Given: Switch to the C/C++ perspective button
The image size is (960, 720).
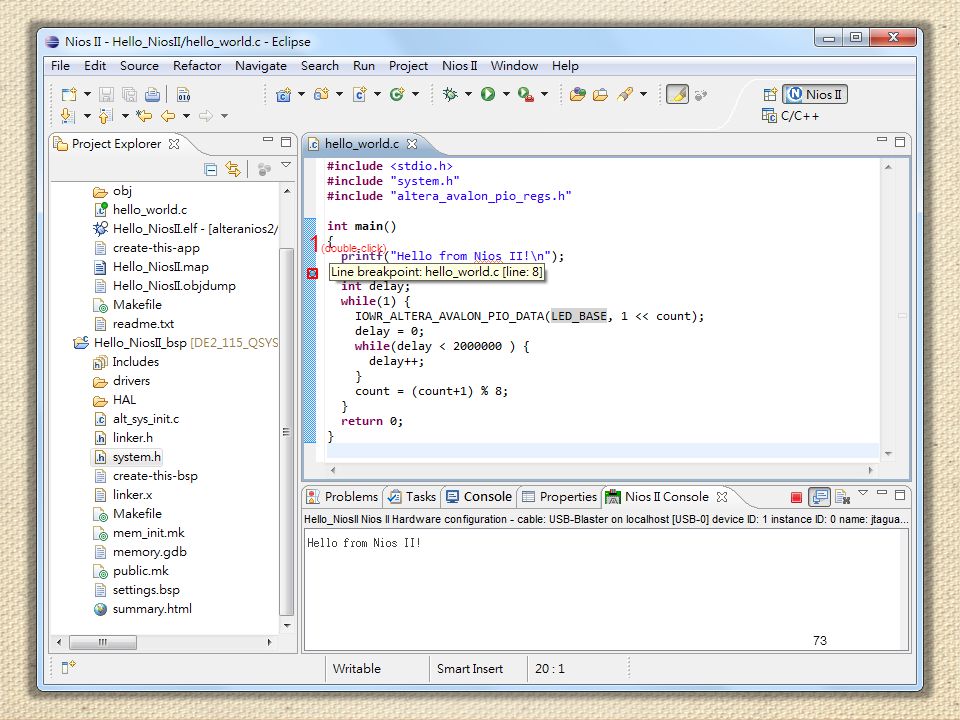Looking at the screenshot, I should click(790, 116).
